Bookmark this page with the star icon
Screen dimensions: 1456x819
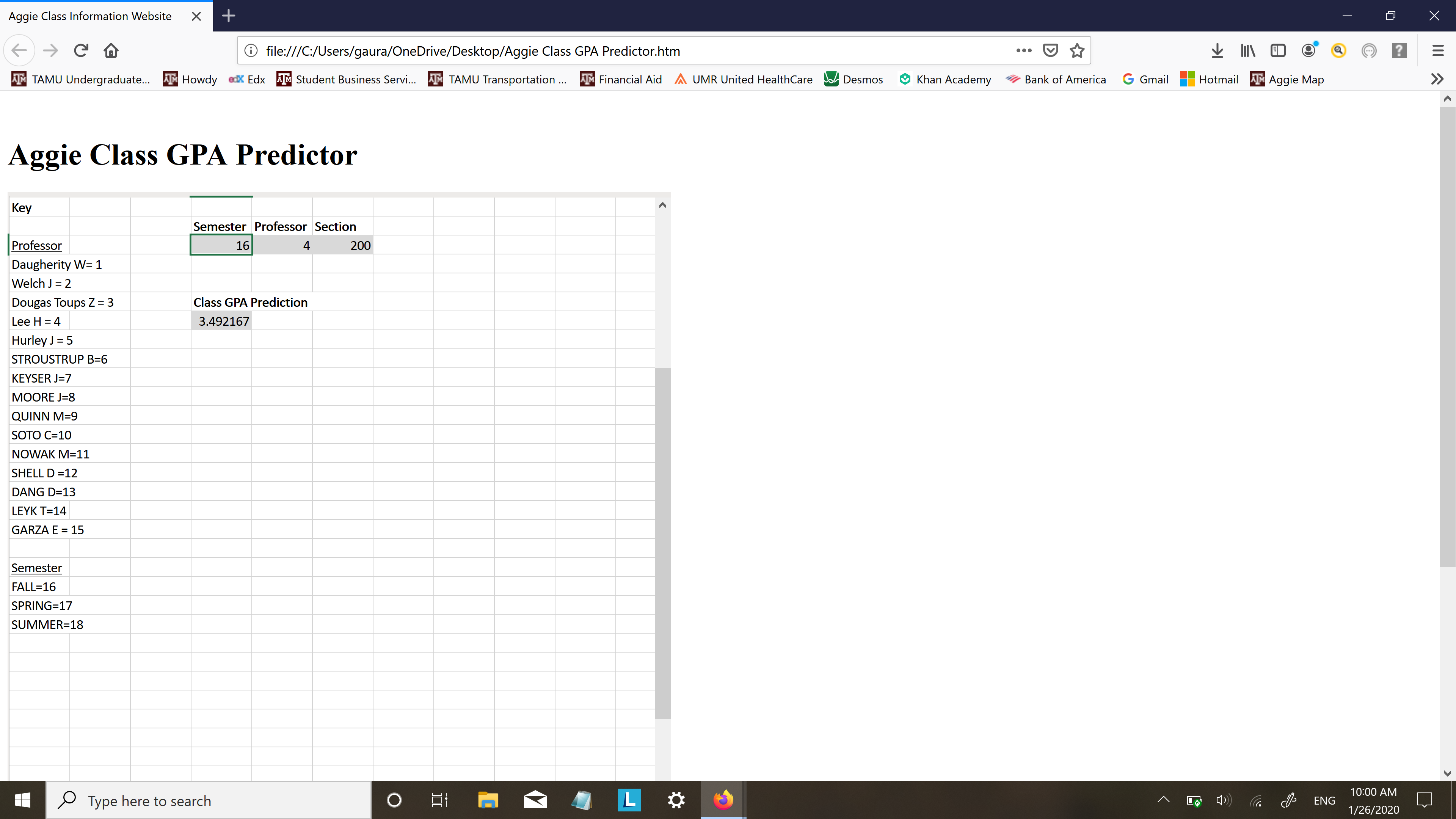coord(1077,51)
